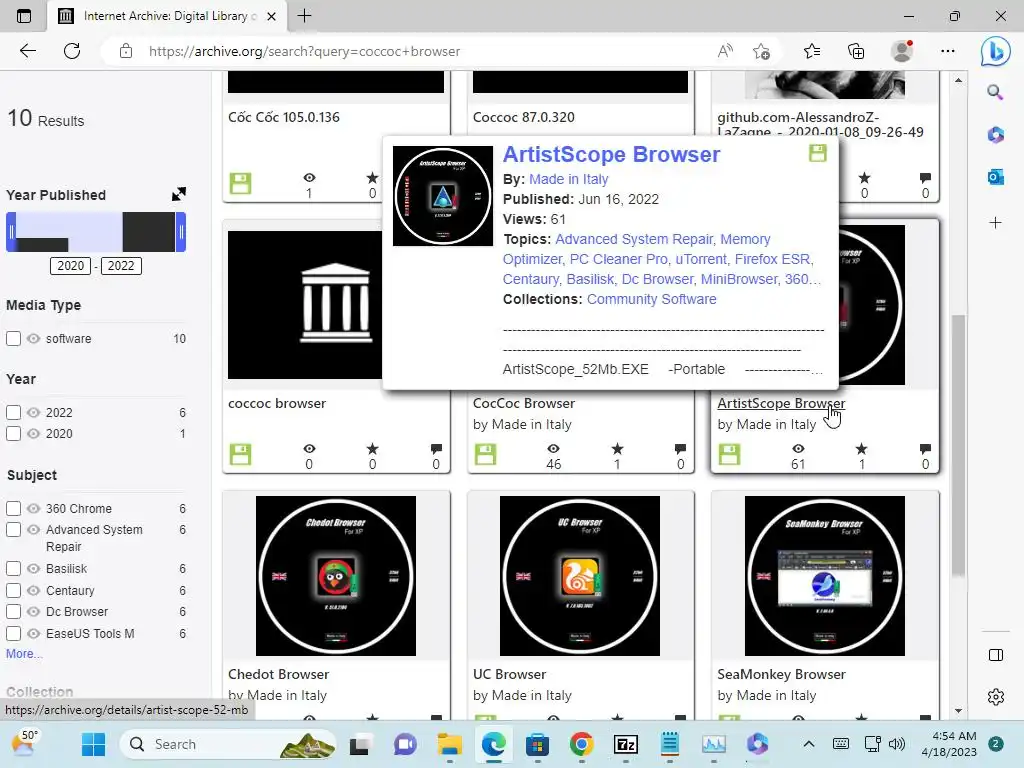Show hidden system tray icons
This screenshot has width=1024, height=768.
coord(808,744)
